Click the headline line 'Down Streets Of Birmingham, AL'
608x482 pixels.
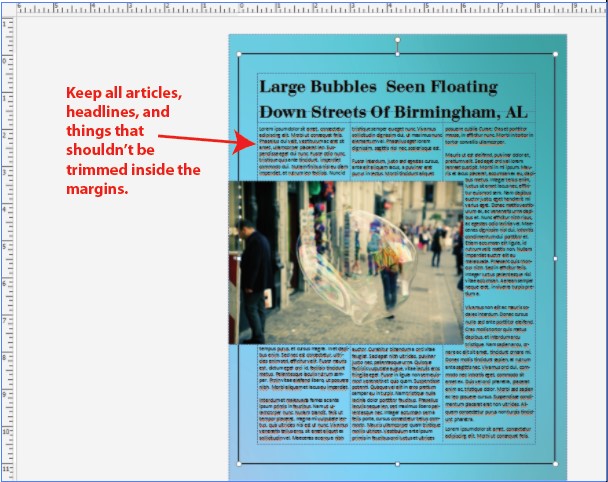point(394,112)
